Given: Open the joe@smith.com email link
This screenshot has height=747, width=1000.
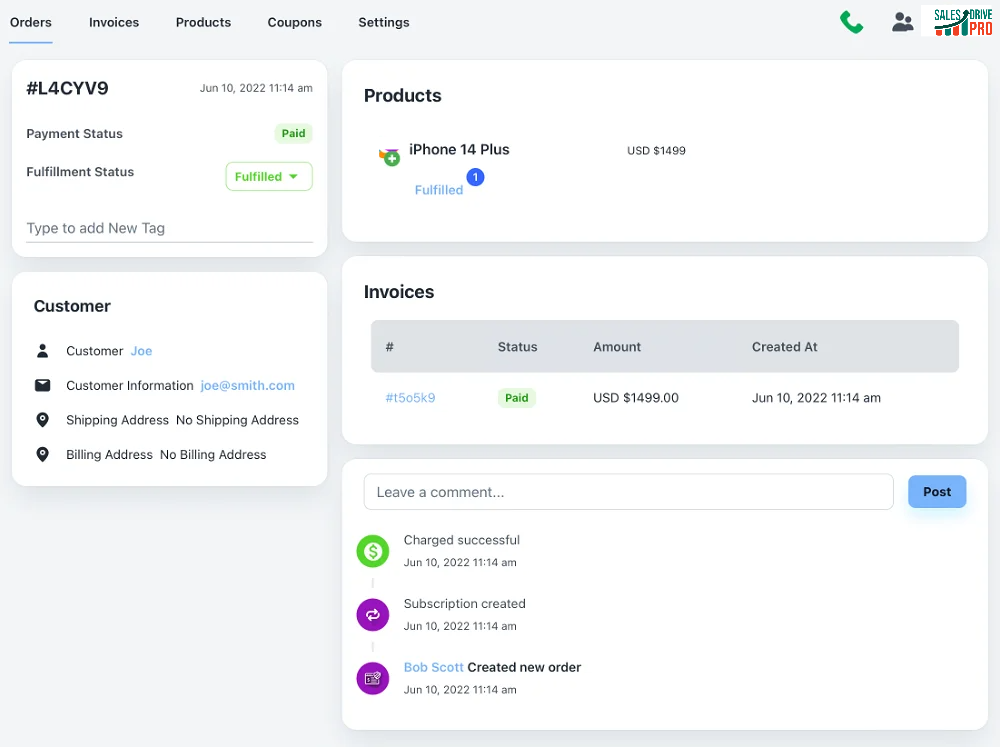Looking at the screenshot, I should [x=247, y=385].
